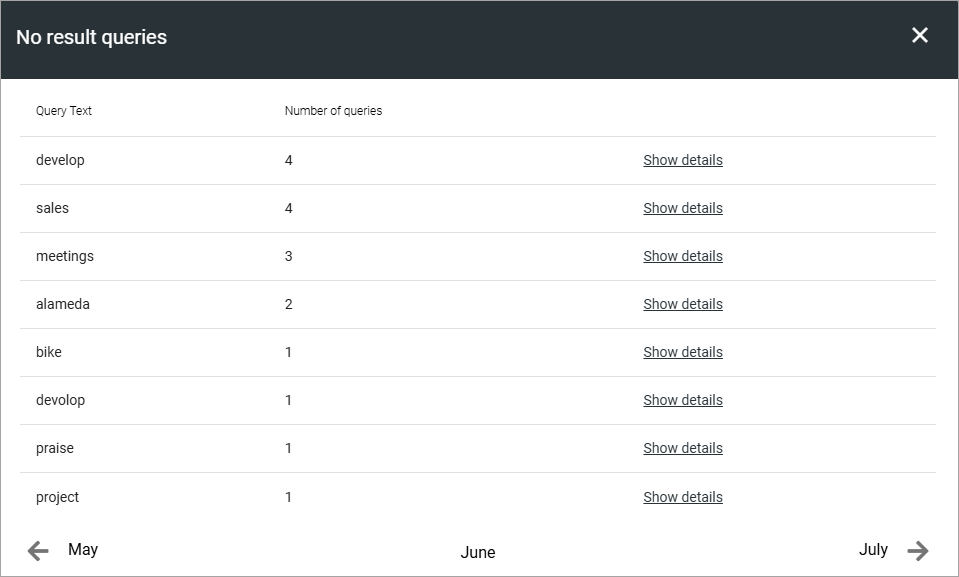Show details for the praise query
This screenshot has width=959, height=577.
click(x=683, y=449)
